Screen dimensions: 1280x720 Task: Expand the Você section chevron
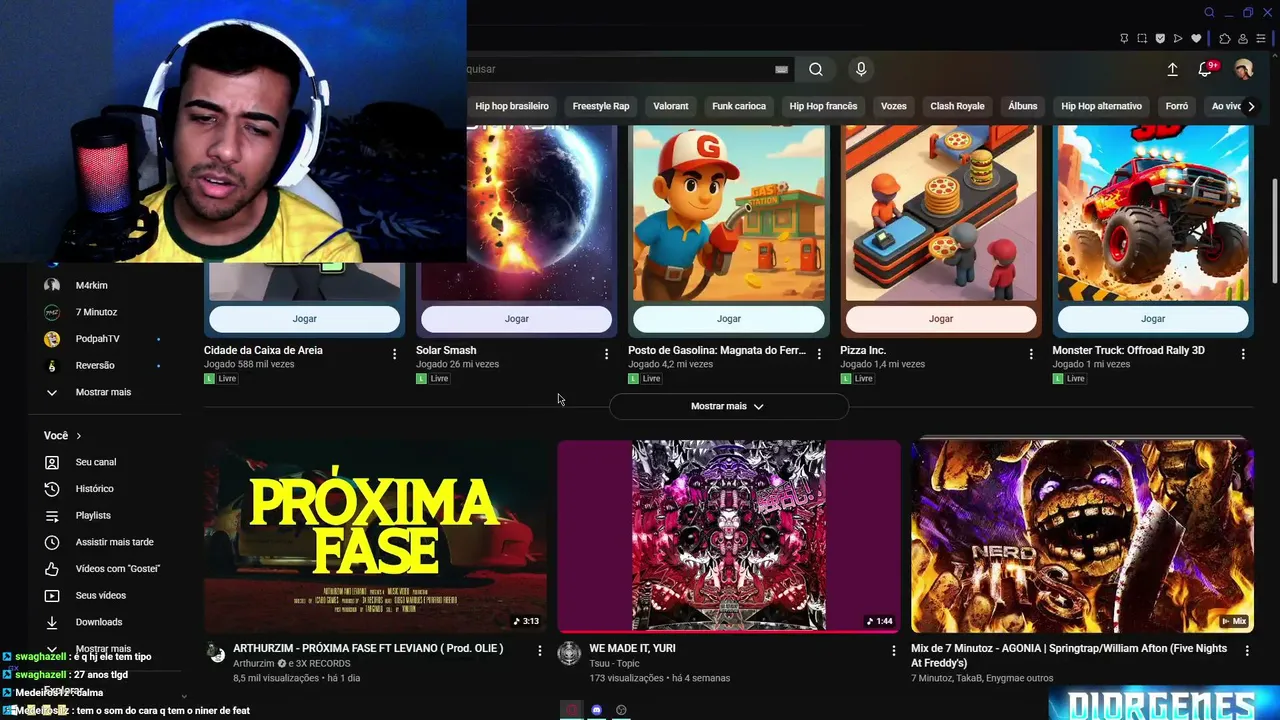78,436
